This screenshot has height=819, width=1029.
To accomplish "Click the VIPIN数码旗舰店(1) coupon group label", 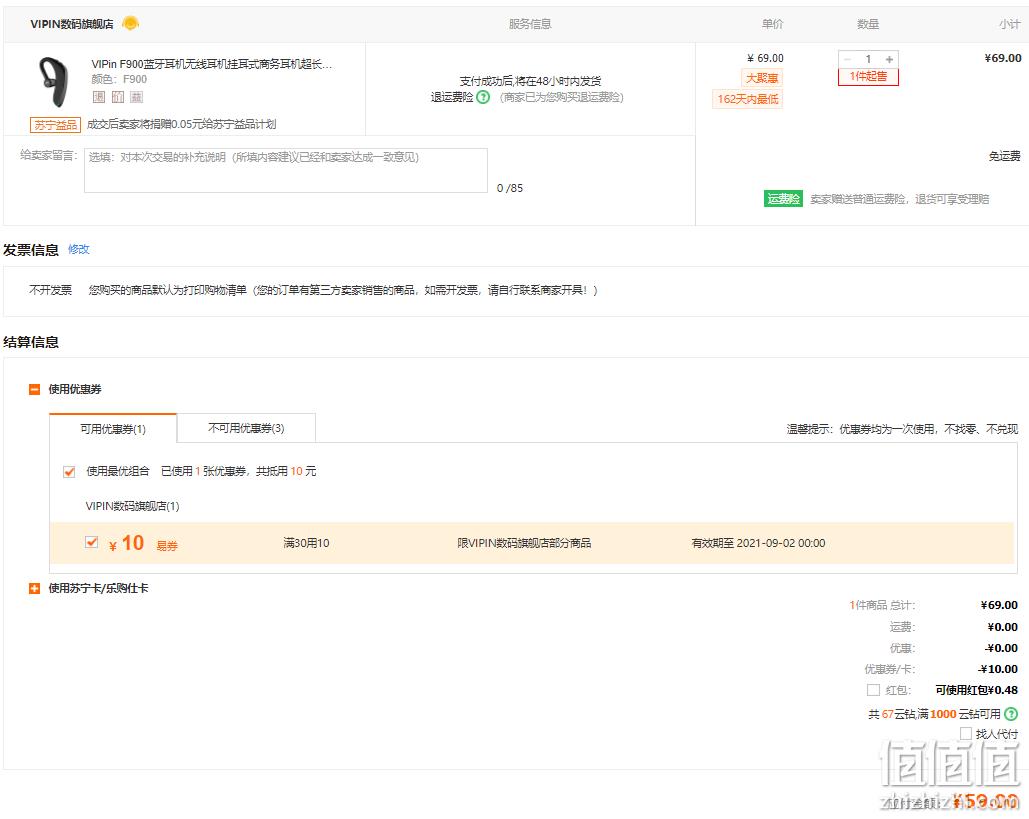I will coord(133,506).
